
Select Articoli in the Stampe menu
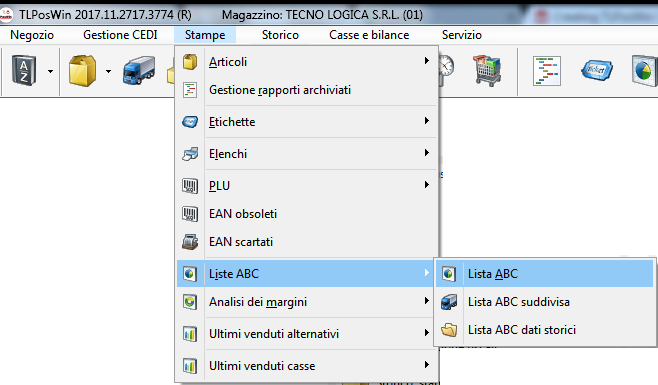(x=307, y=62)
